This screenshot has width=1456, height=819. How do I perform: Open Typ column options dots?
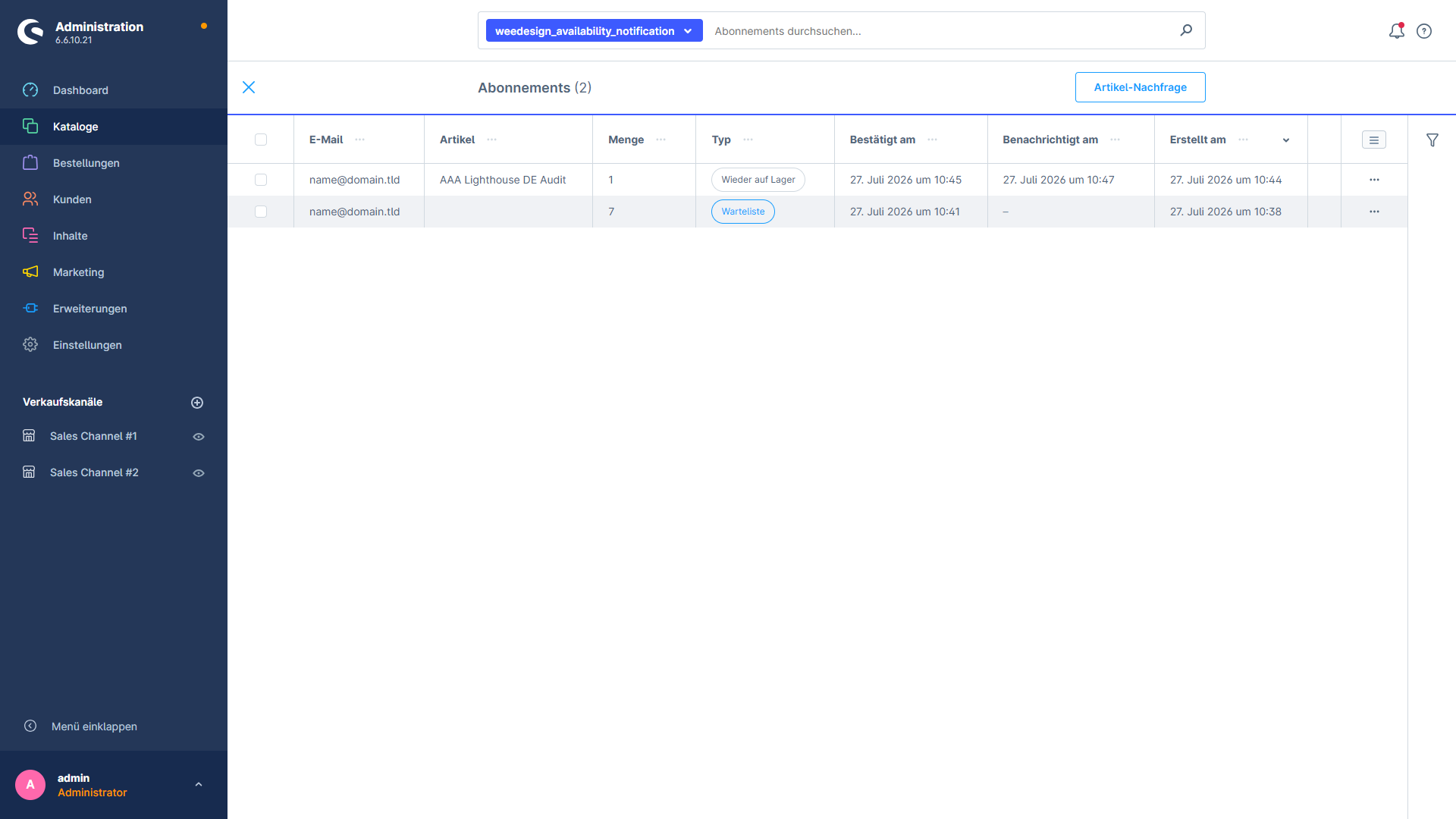pos(748,140)
